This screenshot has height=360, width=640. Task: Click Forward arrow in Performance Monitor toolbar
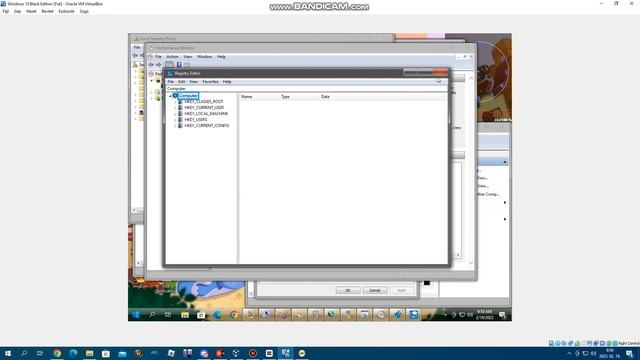[x=159, y=65]
